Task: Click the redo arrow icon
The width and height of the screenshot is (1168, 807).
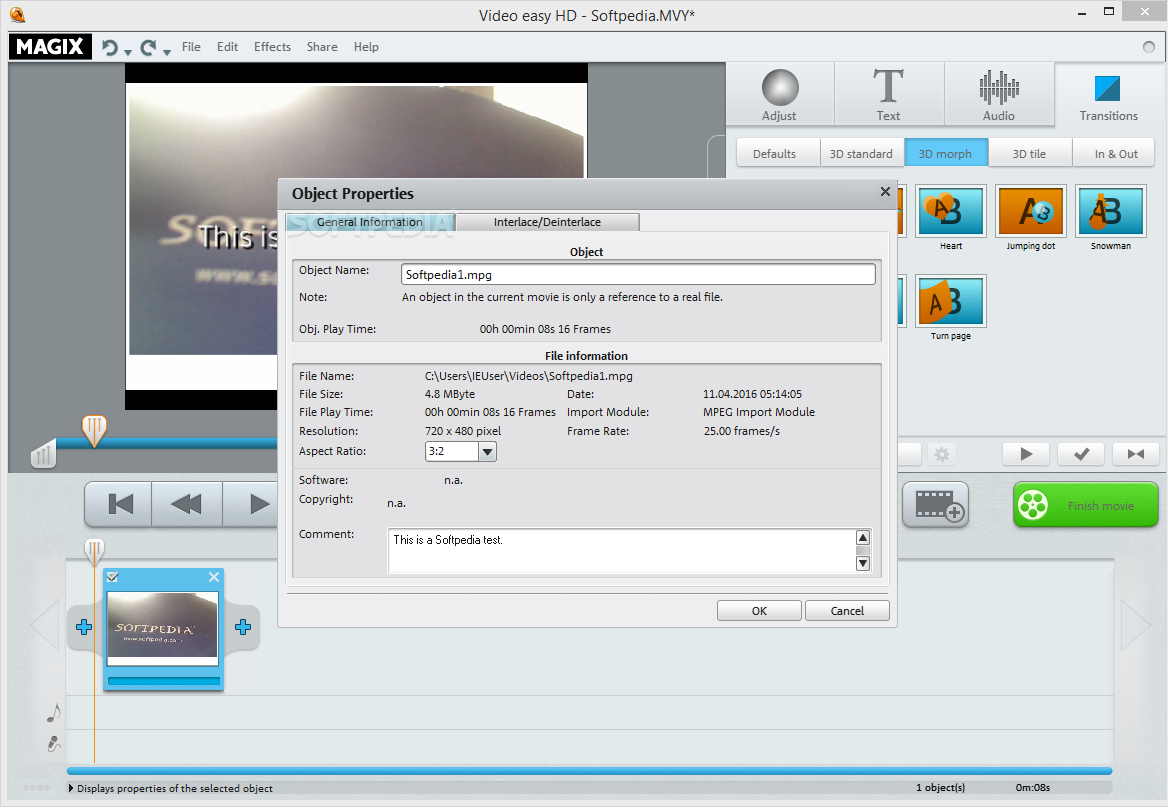Action: click(x=148, y=48)
